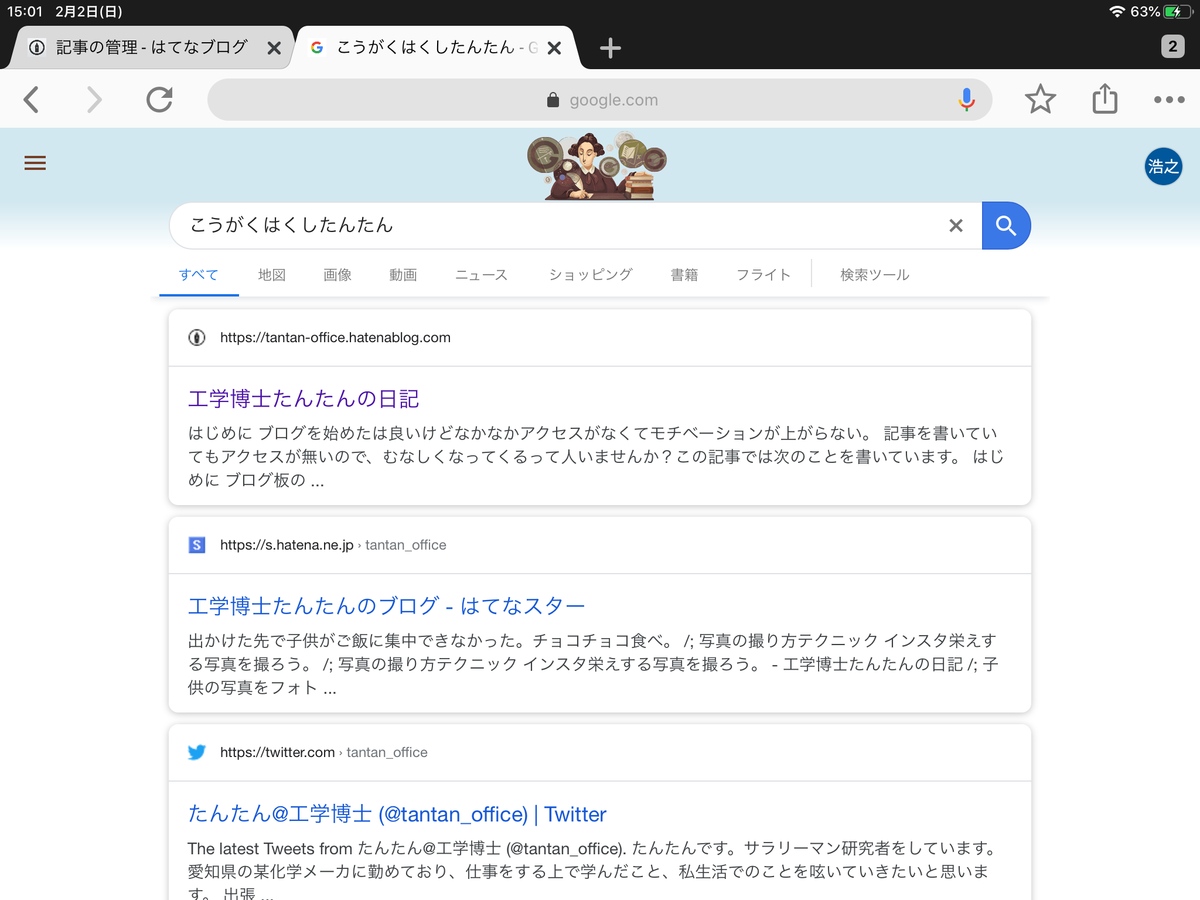Open the 浩之 account avatar
Screen dimensions: 1200x900
1163,166
